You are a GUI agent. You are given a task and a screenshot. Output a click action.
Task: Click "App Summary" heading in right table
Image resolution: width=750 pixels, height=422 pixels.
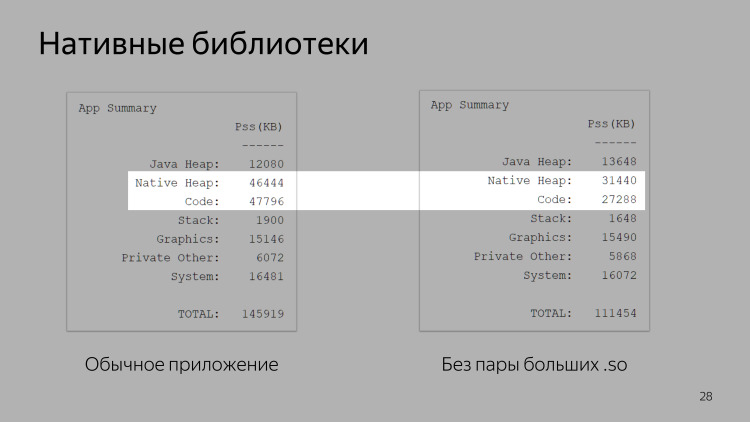(x=470, y=105)
